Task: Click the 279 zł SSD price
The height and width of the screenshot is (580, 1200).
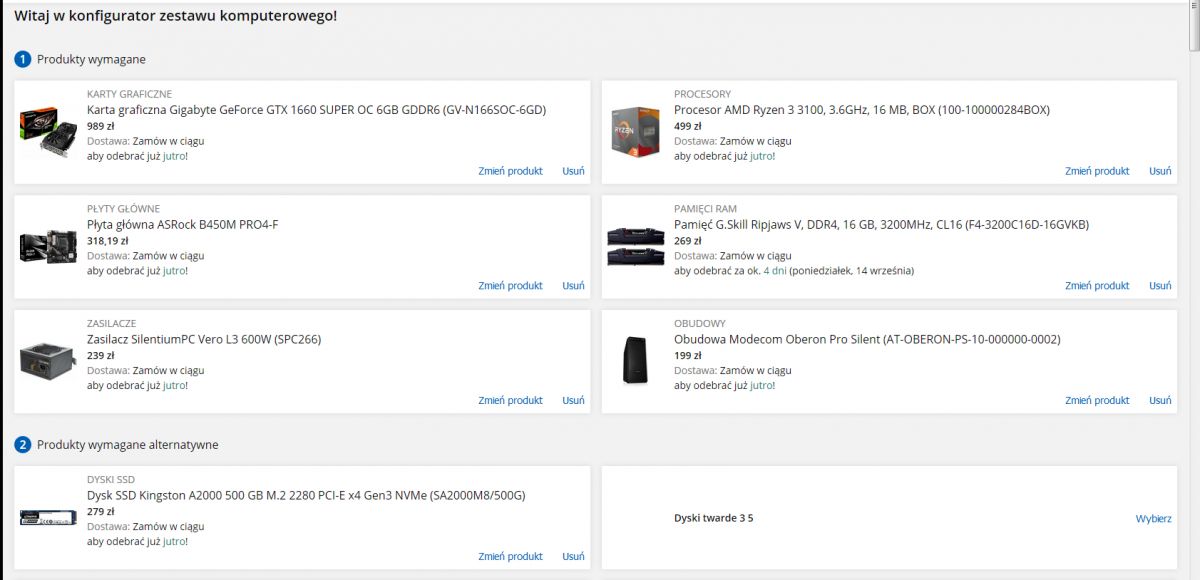Action: click(101, 512)
